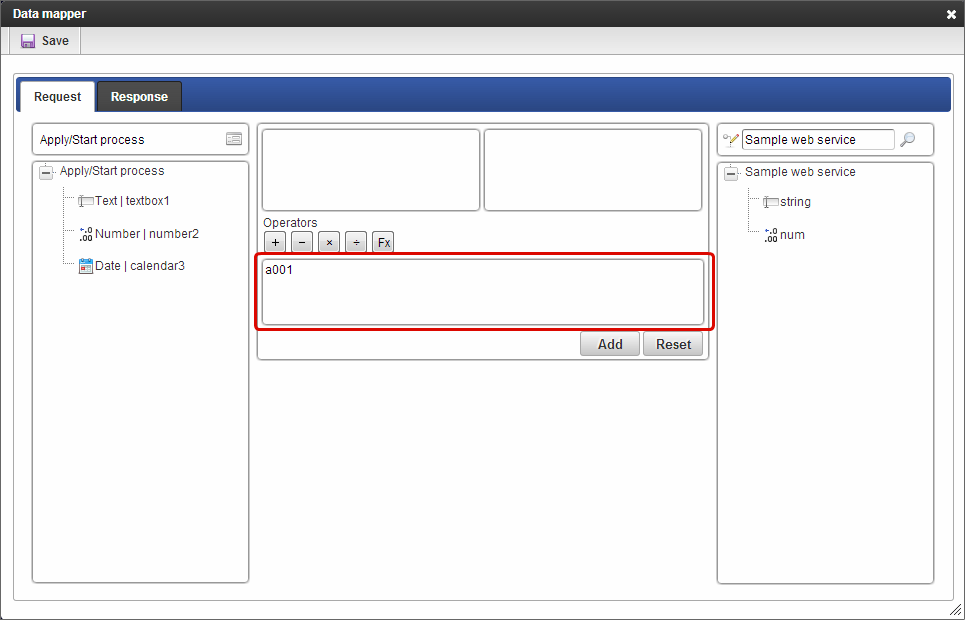Image resolution: width=965 pixels, height=620 pixels.
Task: Click the Reset button
Action: [x=673, y=344]
